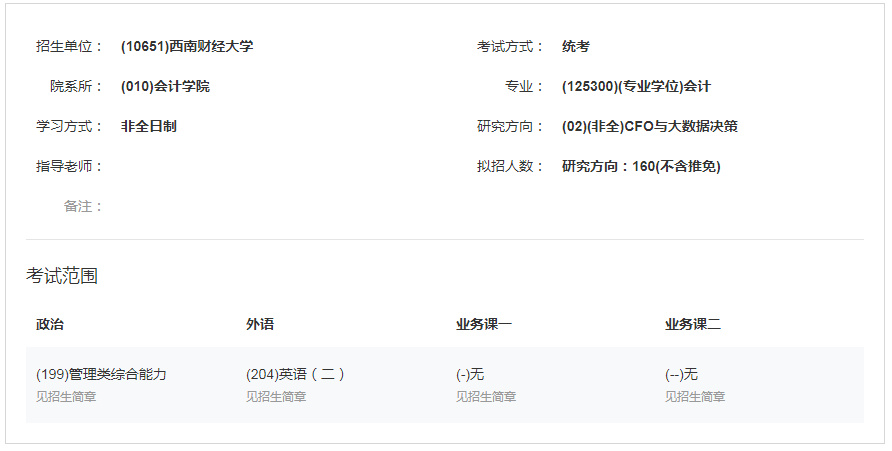The image size is (892, 451).
Task: Click the 备注 label
Action: pyautogui.click(x=83, y=206)
